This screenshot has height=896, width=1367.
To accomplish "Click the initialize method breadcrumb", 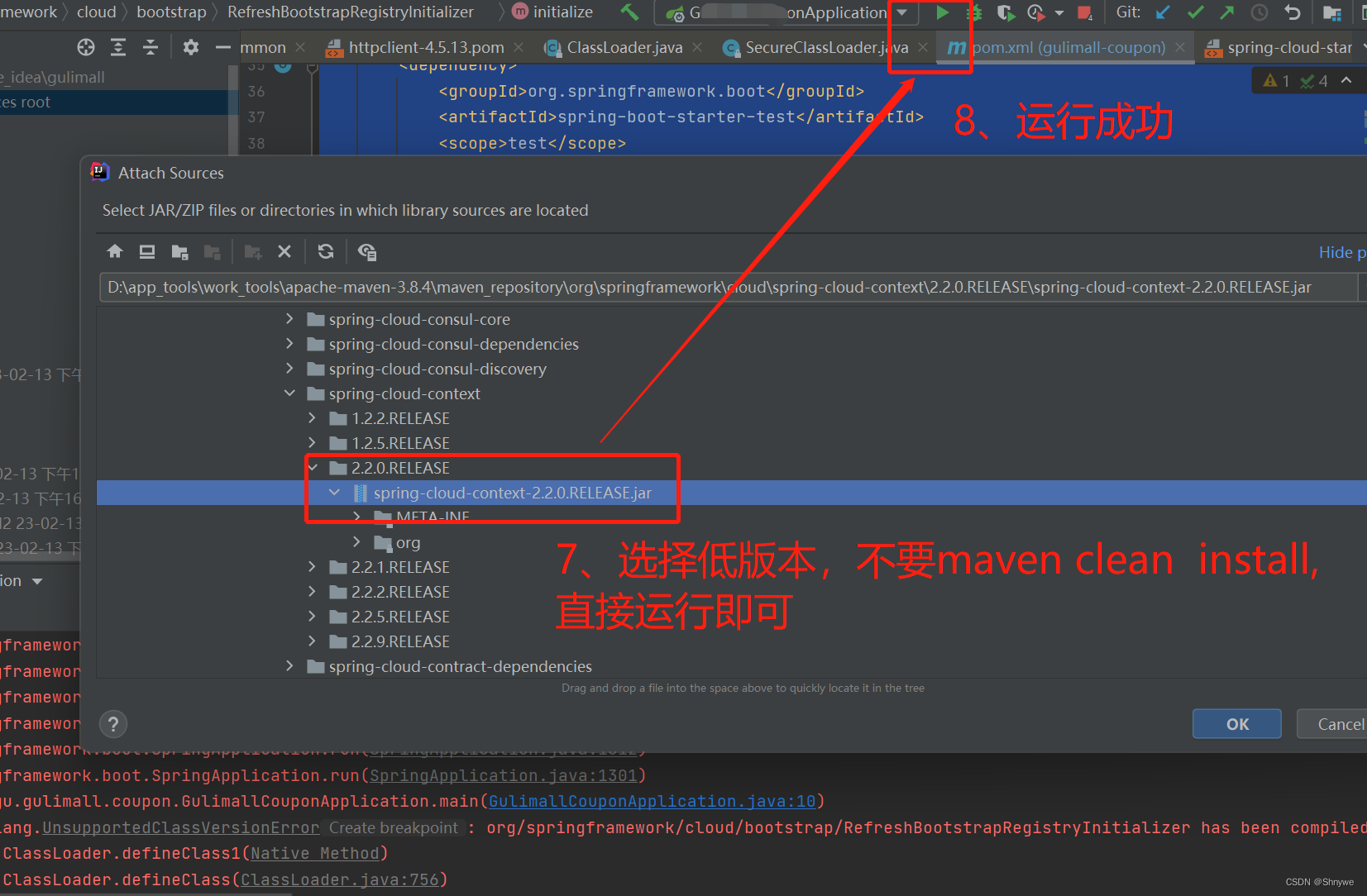I will pyautogui.click(x=553, y=12).
